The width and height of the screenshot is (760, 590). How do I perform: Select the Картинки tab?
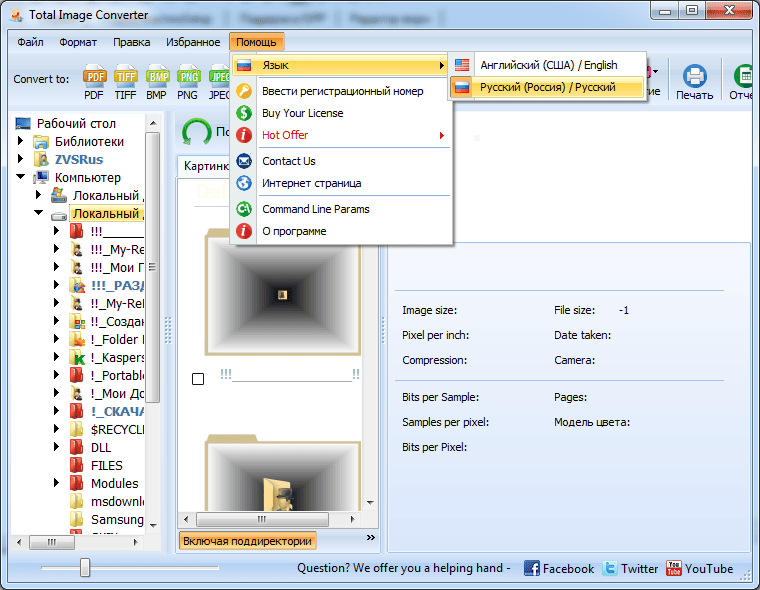click(x=206, y=166)
